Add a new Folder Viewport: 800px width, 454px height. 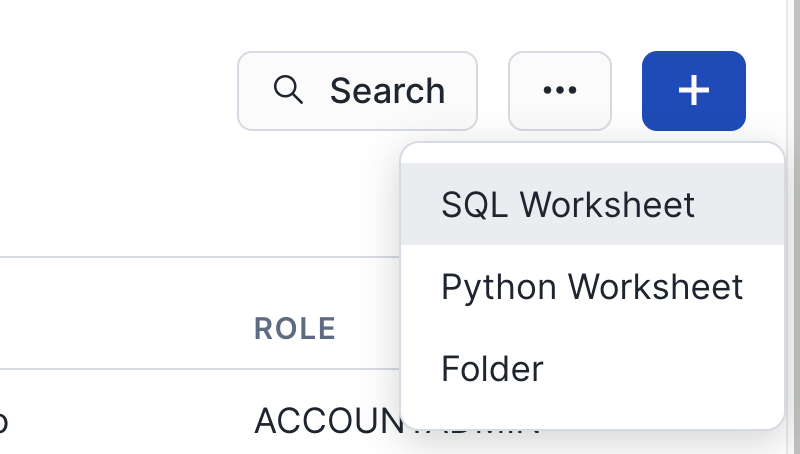(492, 369)
